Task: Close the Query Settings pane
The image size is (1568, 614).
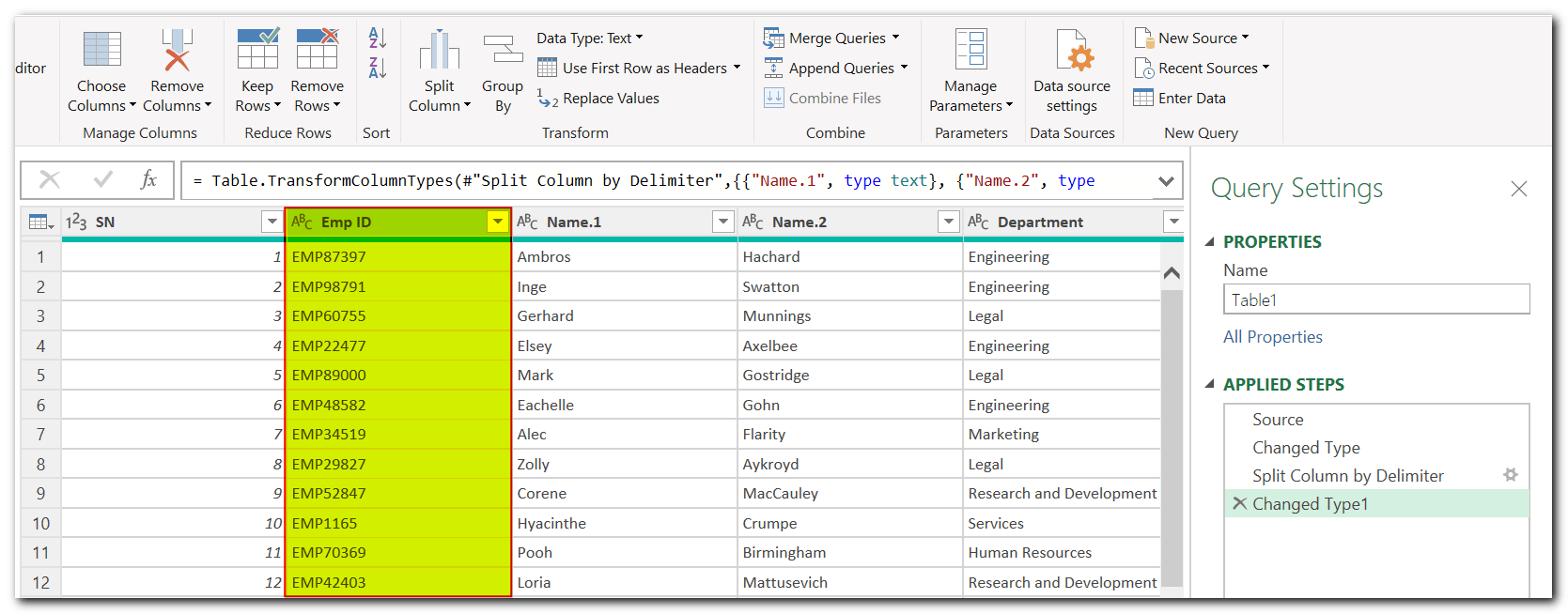Action: click(1519, 189)
